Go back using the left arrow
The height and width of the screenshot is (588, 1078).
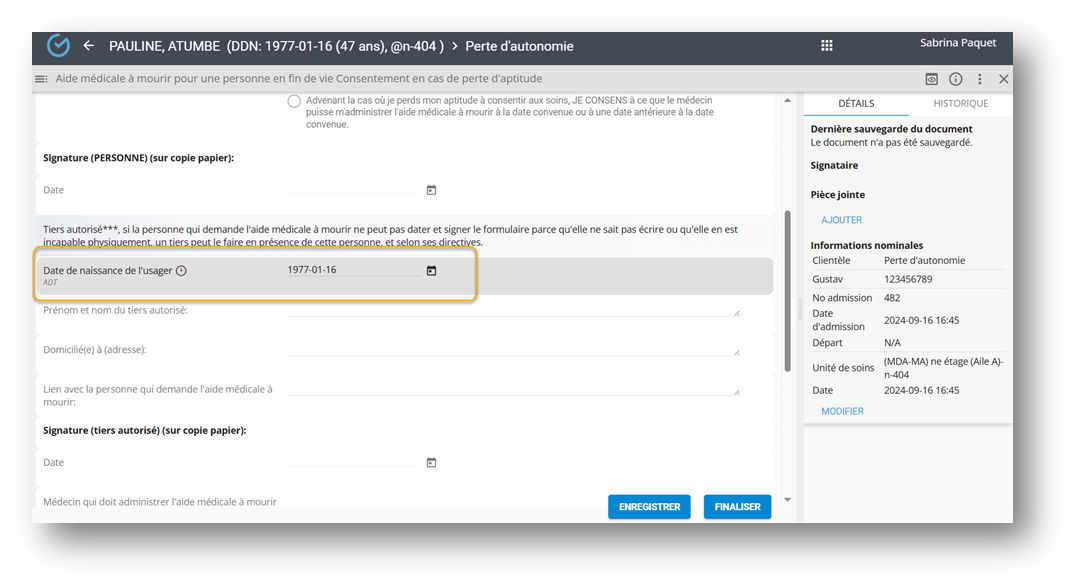(x=89, y=46)
